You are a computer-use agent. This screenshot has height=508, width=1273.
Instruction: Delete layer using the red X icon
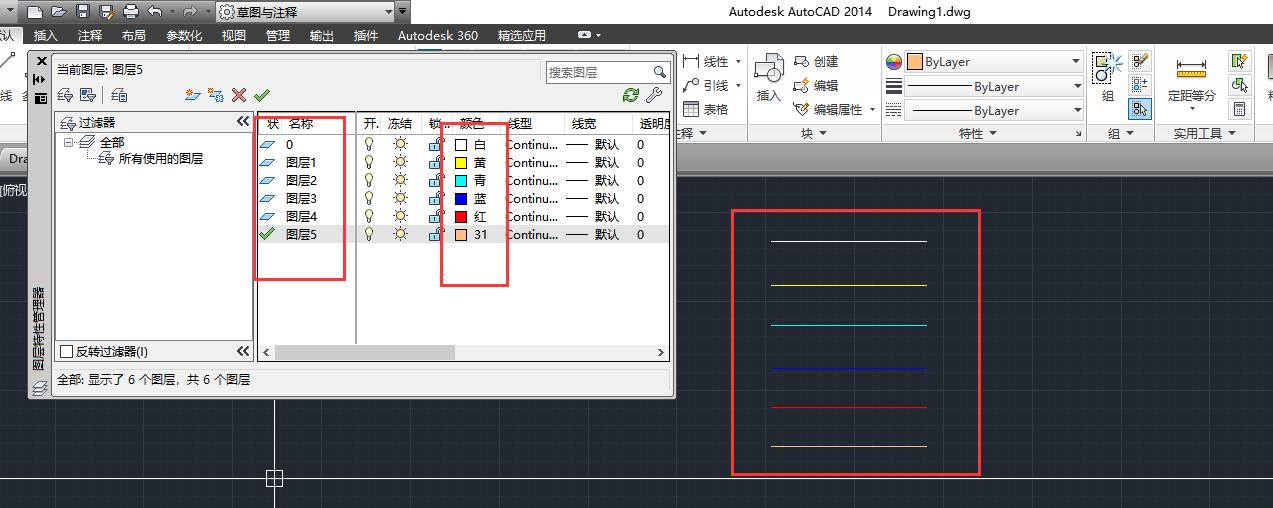(239, 95)
